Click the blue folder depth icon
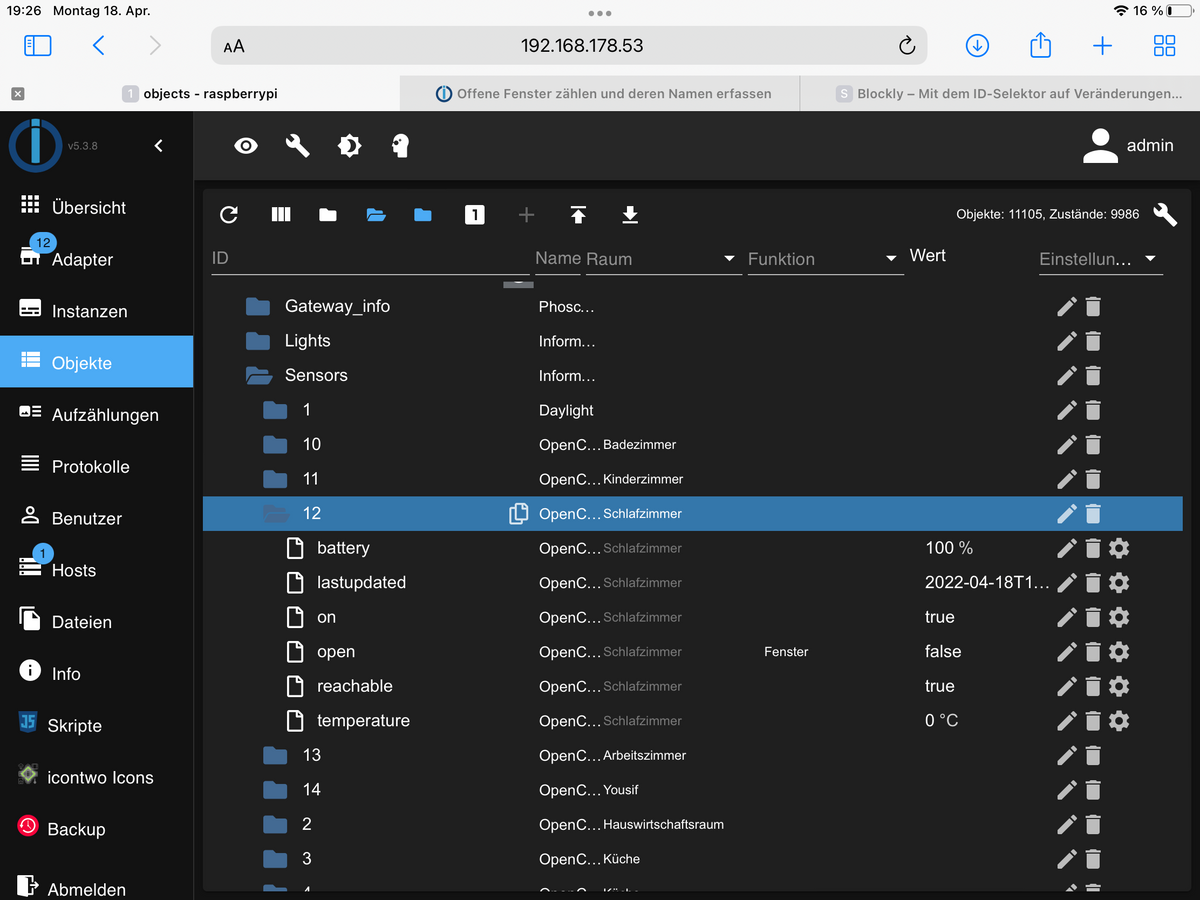This screenshot has height=900, width=1200. [x=423, y=214]
